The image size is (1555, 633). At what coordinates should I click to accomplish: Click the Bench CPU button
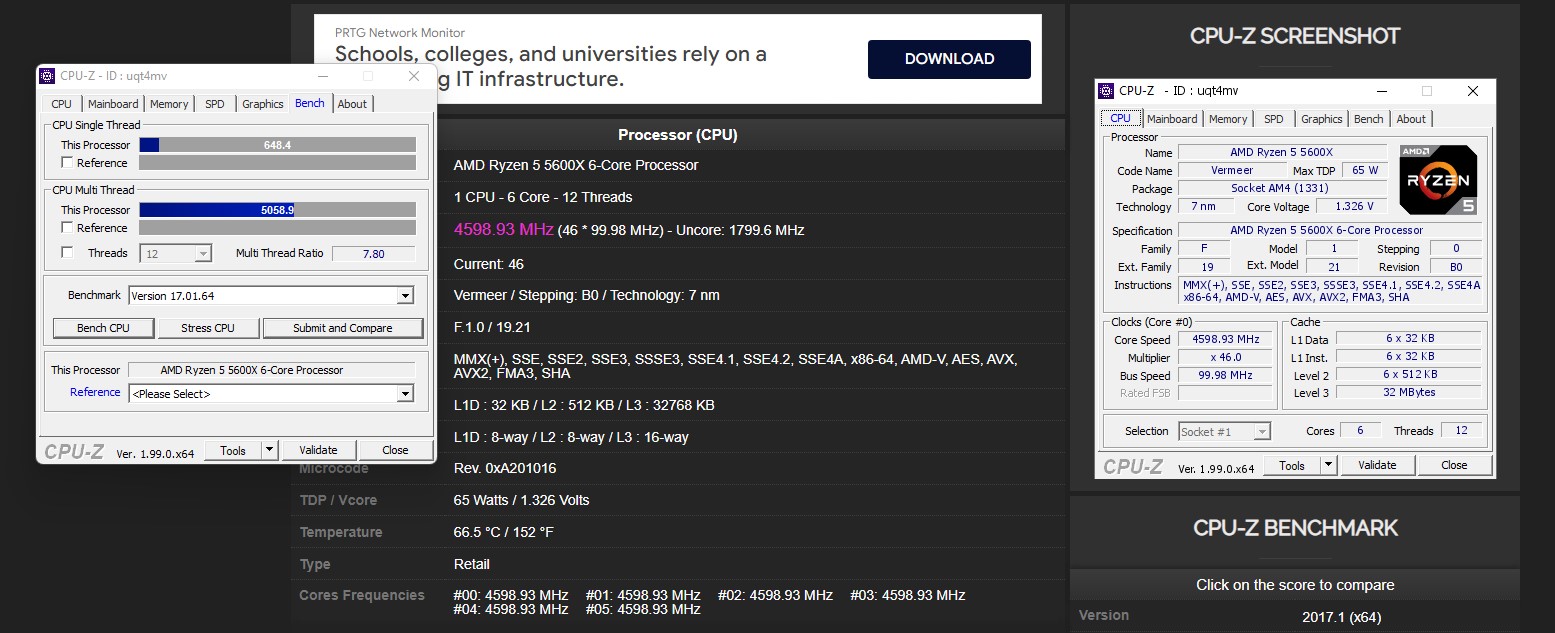coord(104,328)
